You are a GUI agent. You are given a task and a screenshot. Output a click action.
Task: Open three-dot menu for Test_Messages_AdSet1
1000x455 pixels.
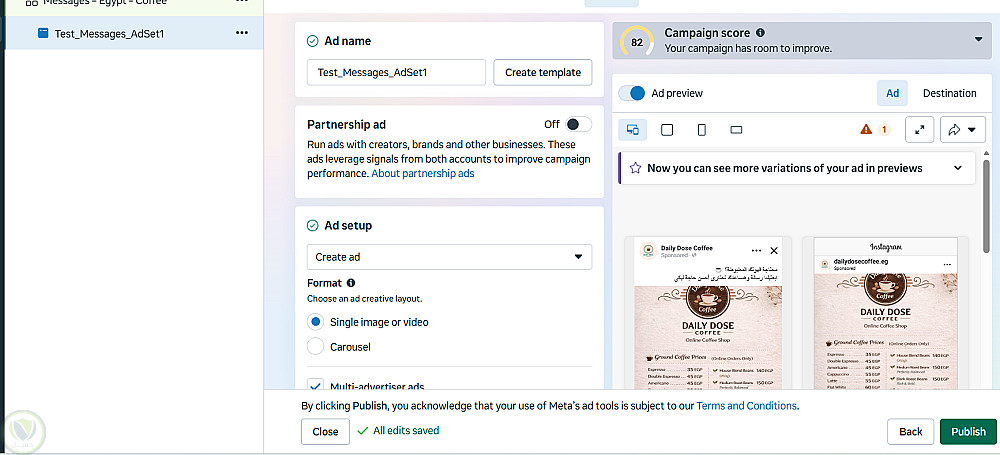tap(242, 33)
